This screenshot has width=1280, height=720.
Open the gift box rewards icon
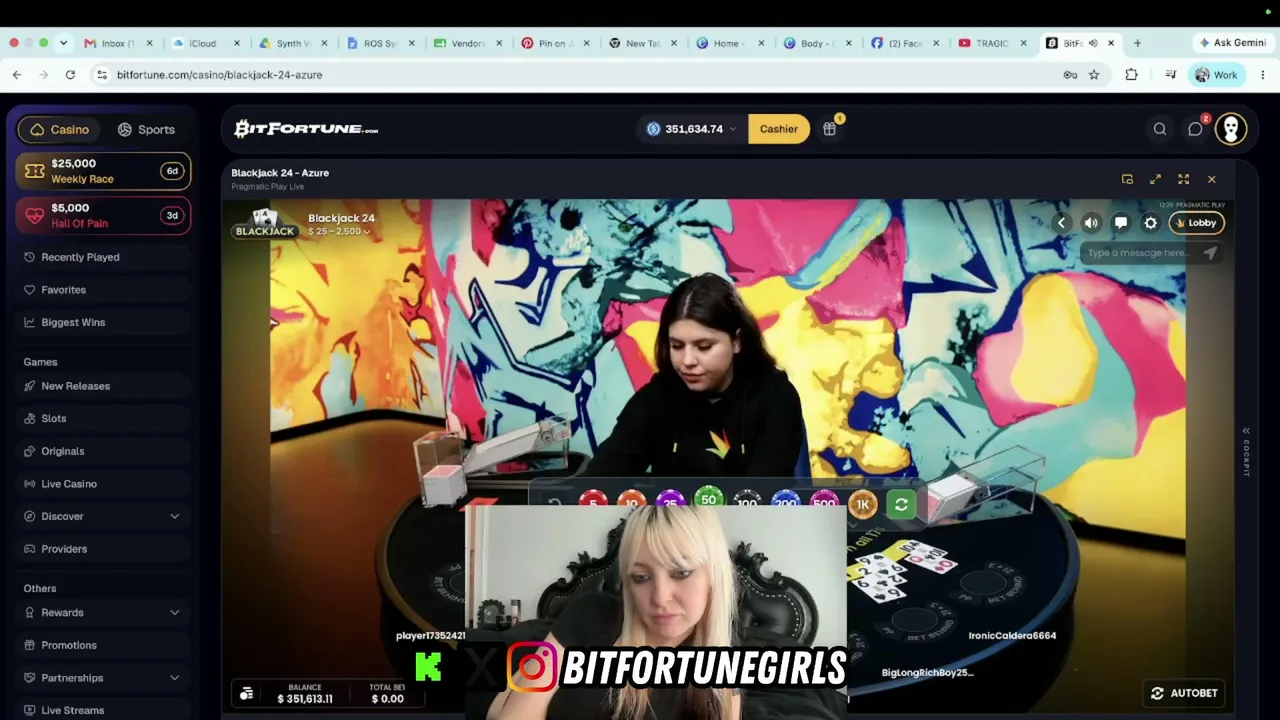point(829,129)
